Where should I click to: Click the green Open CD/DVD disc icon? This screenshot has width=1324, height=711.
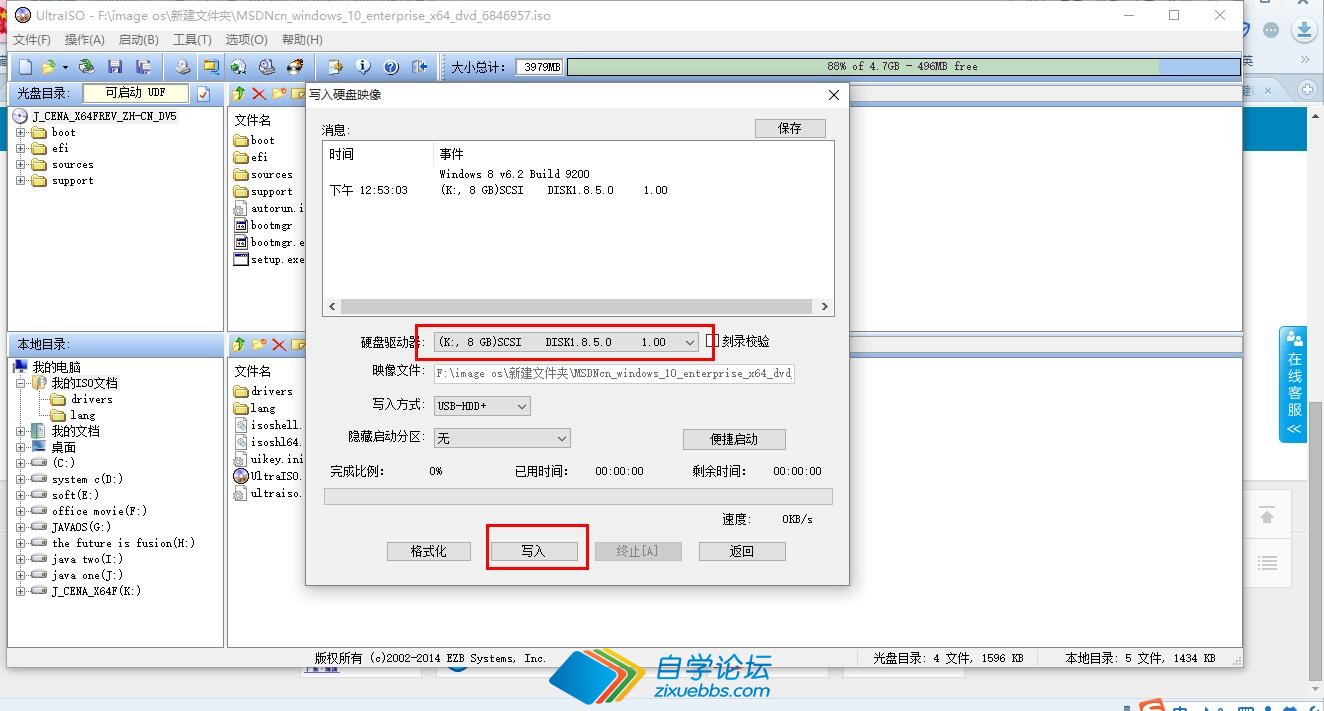point(87,67)
